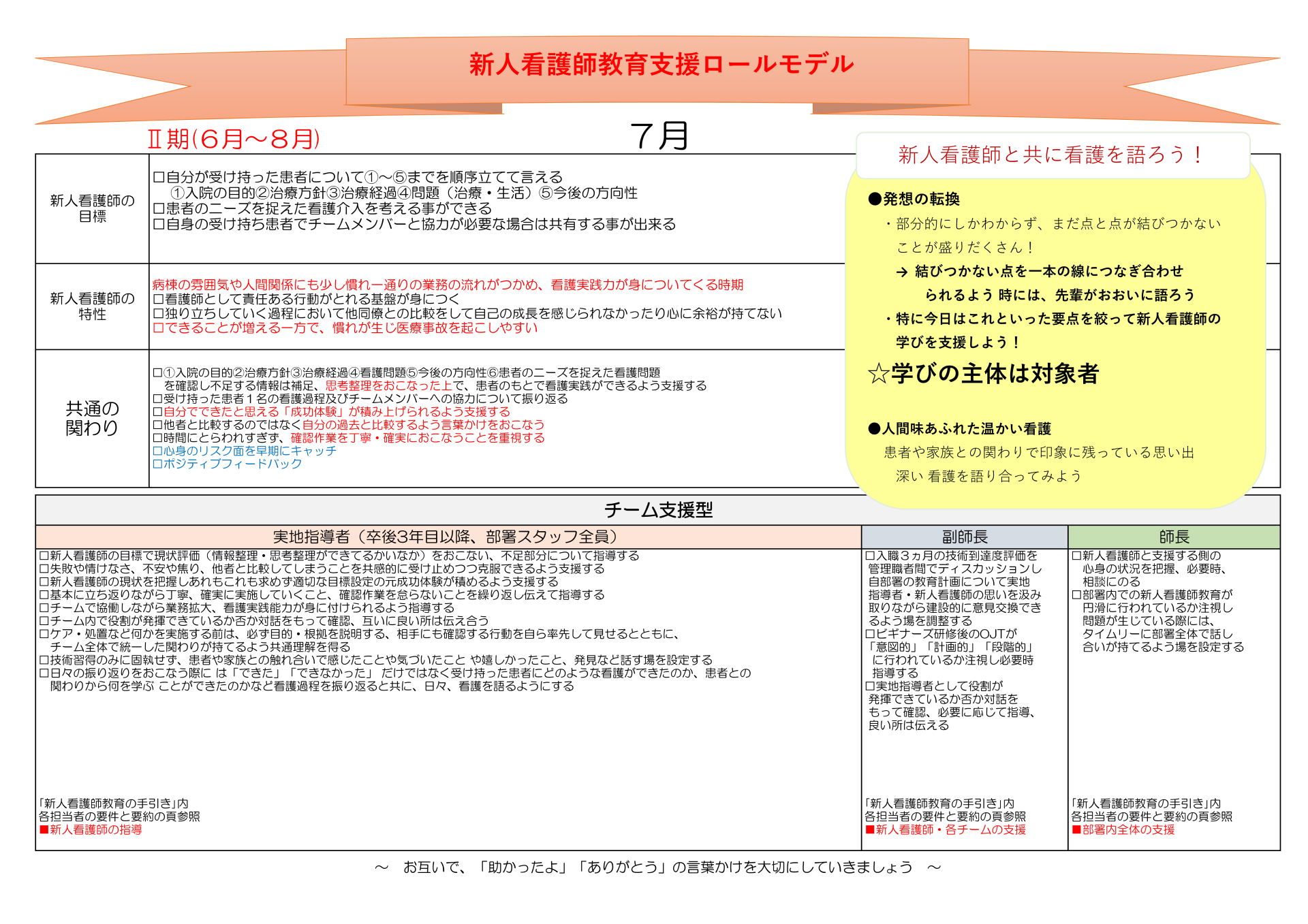Click red footnote ■新人看護師の指導

(x=91, y=829)
